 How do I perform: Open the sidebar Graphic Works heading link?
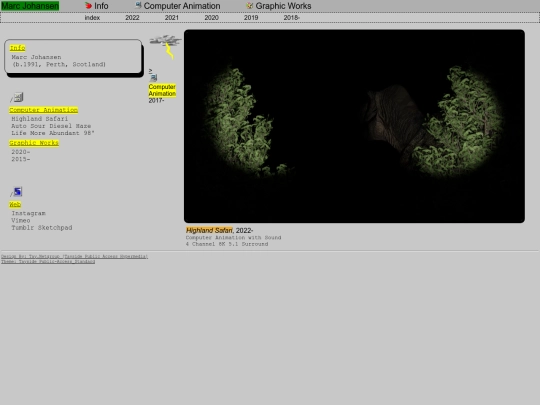click(x=34, y=143)
